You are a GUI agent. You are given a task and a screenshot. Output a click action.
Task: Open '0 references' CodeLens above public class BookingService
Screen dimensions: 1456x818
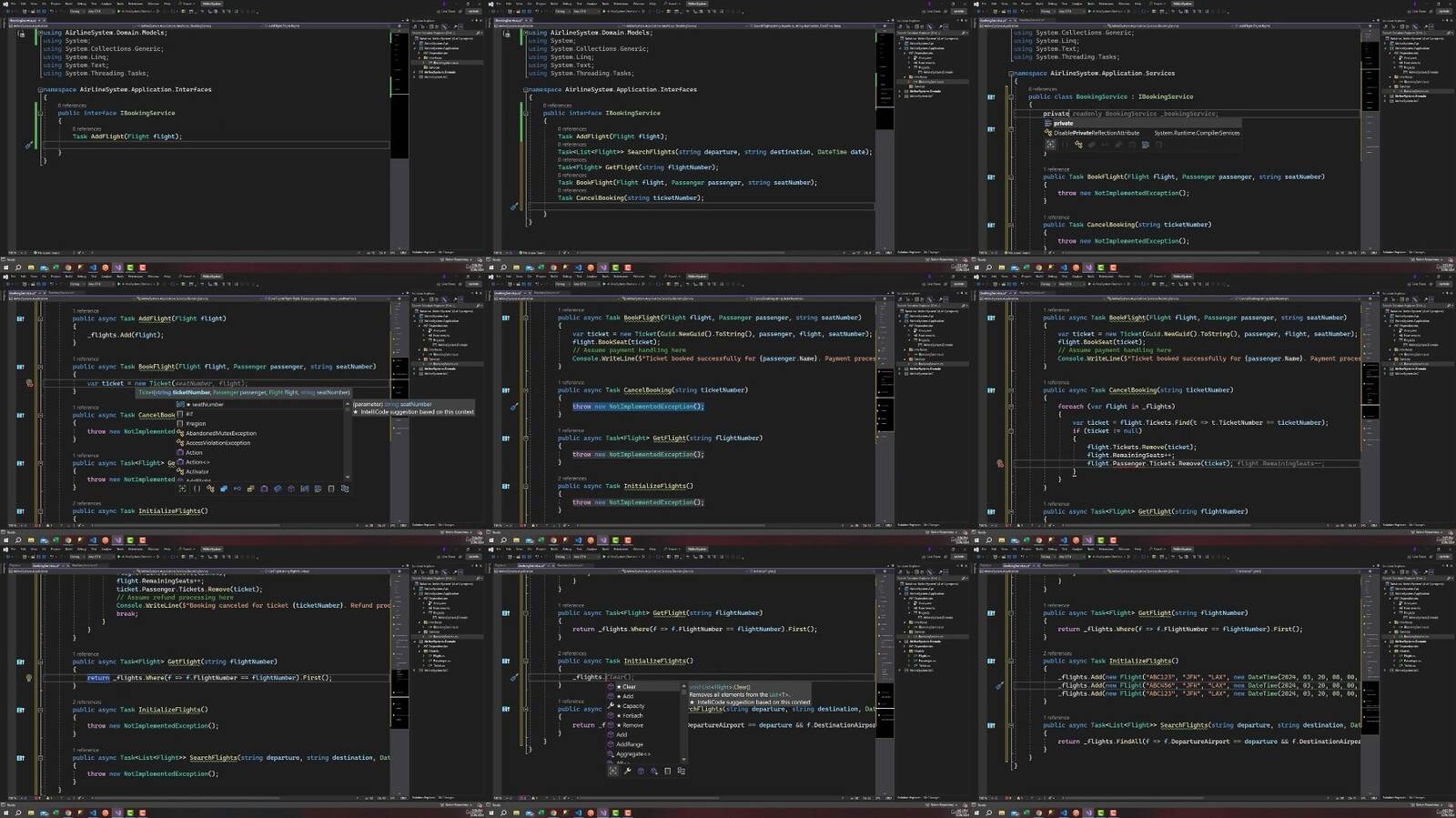[x=1043, y=89]
